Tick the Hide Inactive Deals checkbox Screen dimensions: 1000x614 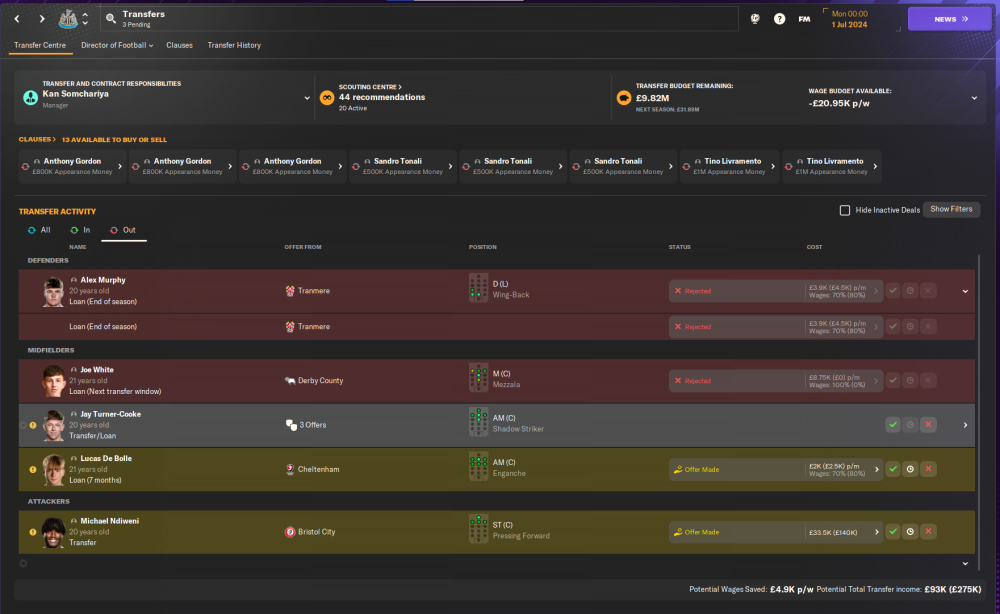pos(844,210)
